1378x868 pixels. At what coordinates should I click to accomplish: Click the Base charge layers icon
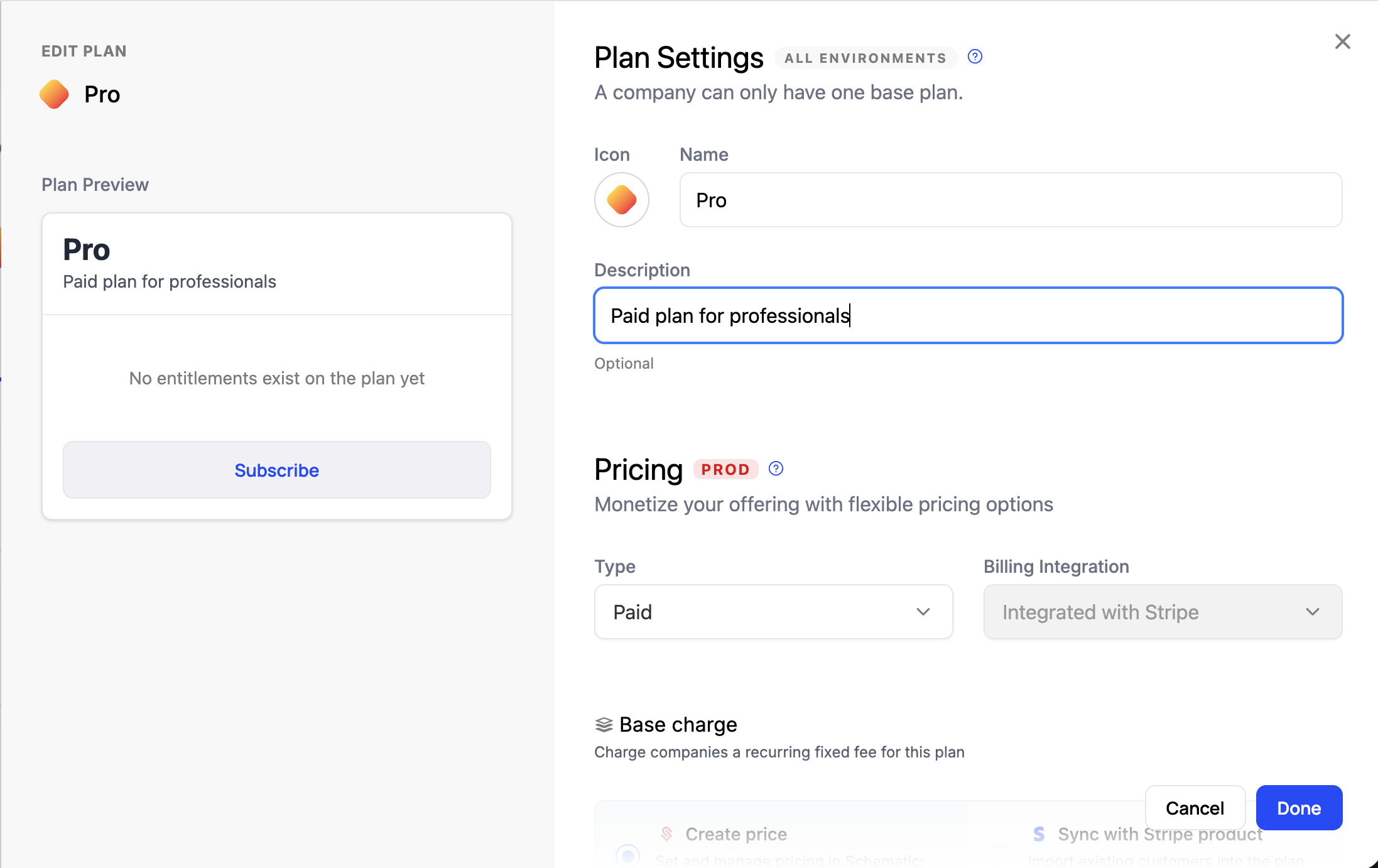click(x=604, y=725)
